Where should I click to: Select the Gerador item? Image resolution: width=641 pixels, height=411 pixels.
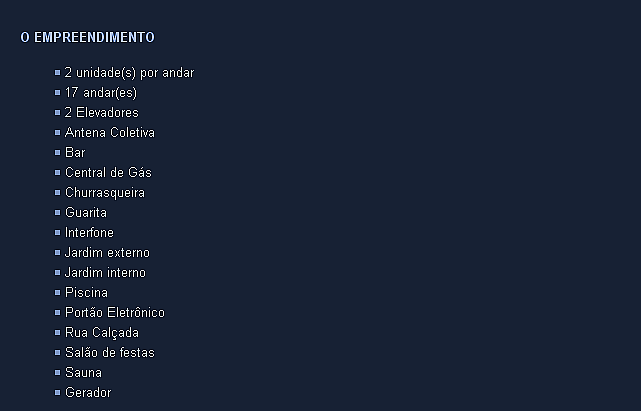point(88,393)
